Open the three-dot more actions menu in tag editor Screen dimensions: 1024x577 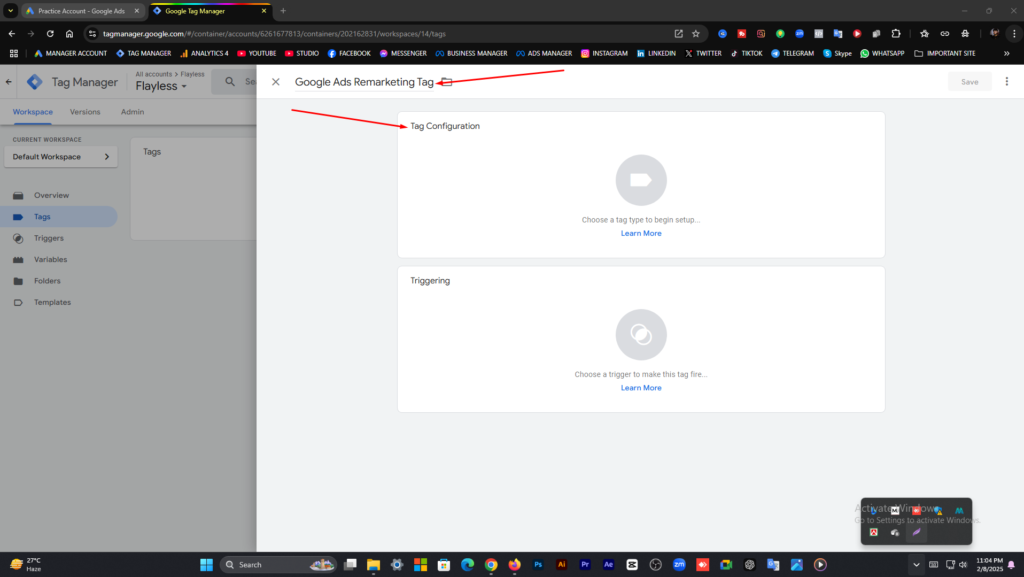pyautogui.click(x=1006, y=82)
